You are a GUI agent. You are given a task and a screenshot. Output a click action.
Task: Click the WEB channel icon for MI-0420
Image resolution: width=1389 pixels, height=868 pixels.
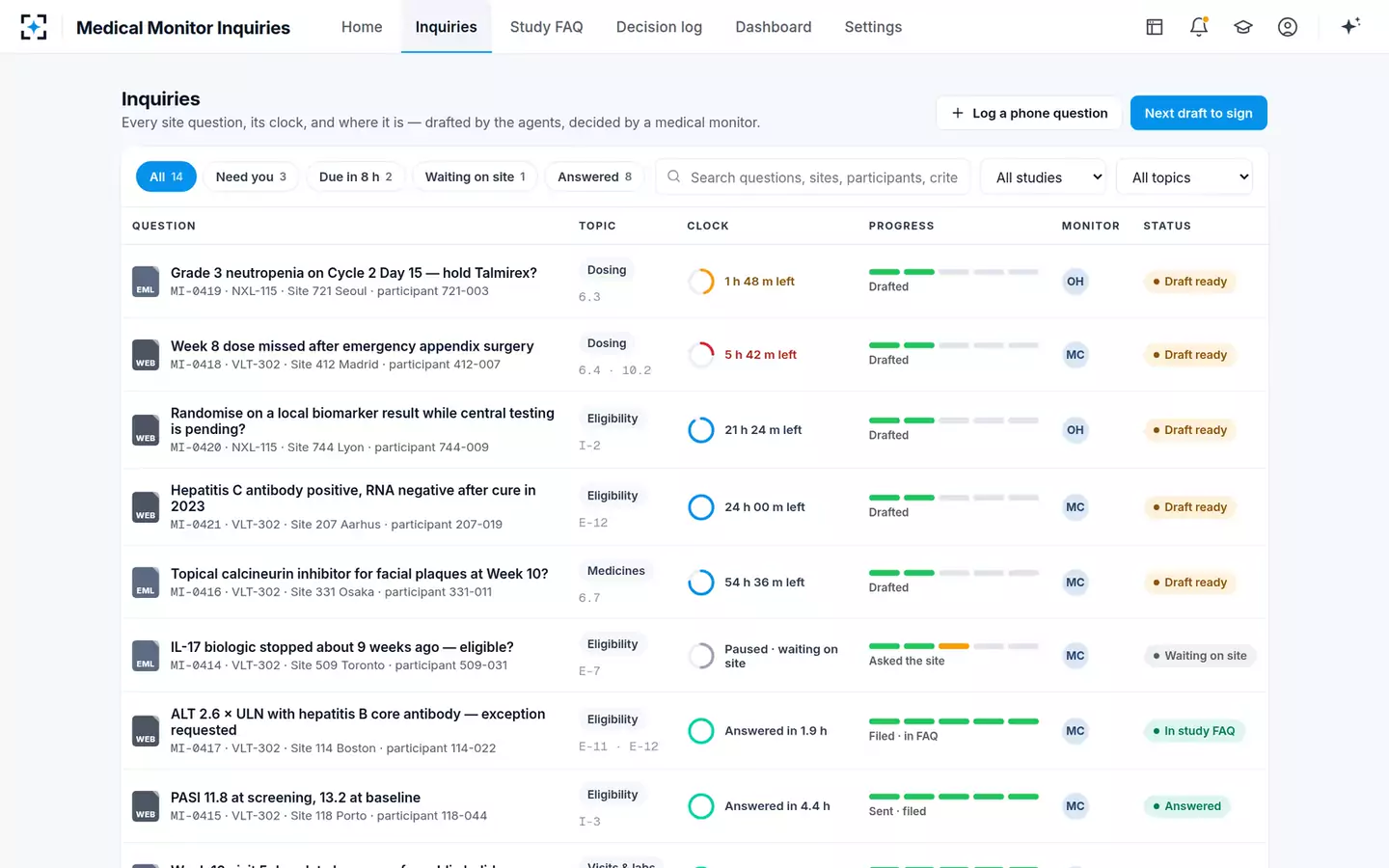pos(146,430)
